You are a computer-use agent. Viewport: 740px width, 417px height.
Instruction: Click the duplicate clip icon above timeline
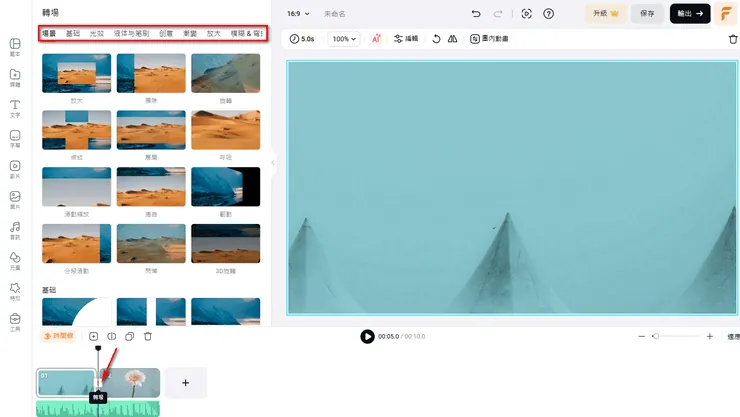130,337
